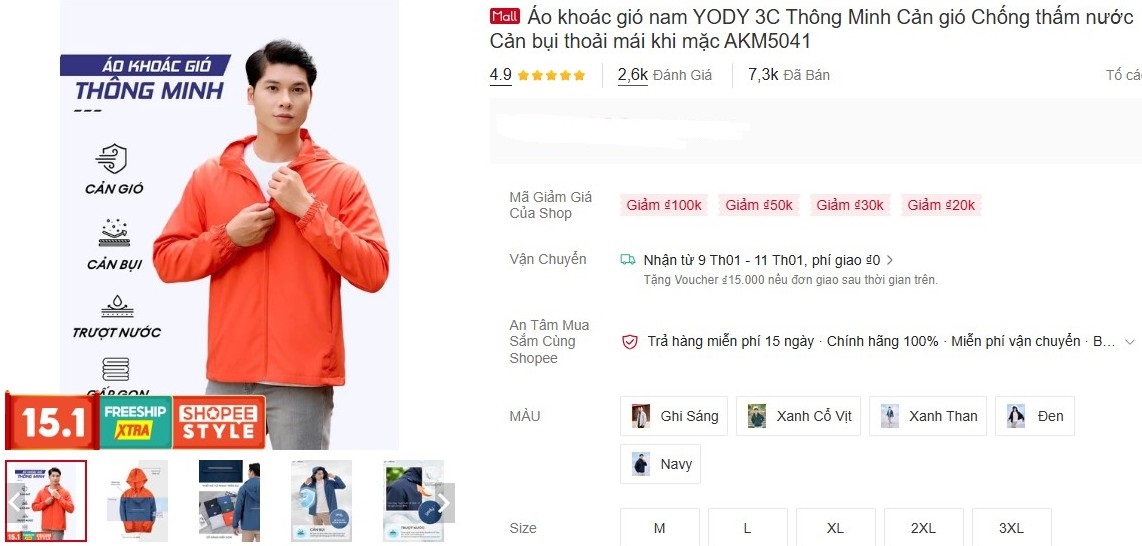Image resolution: width=1142 pixels, height=546 pixels.
Task: Click the delivery truck shipping icon
Action: 628,259
